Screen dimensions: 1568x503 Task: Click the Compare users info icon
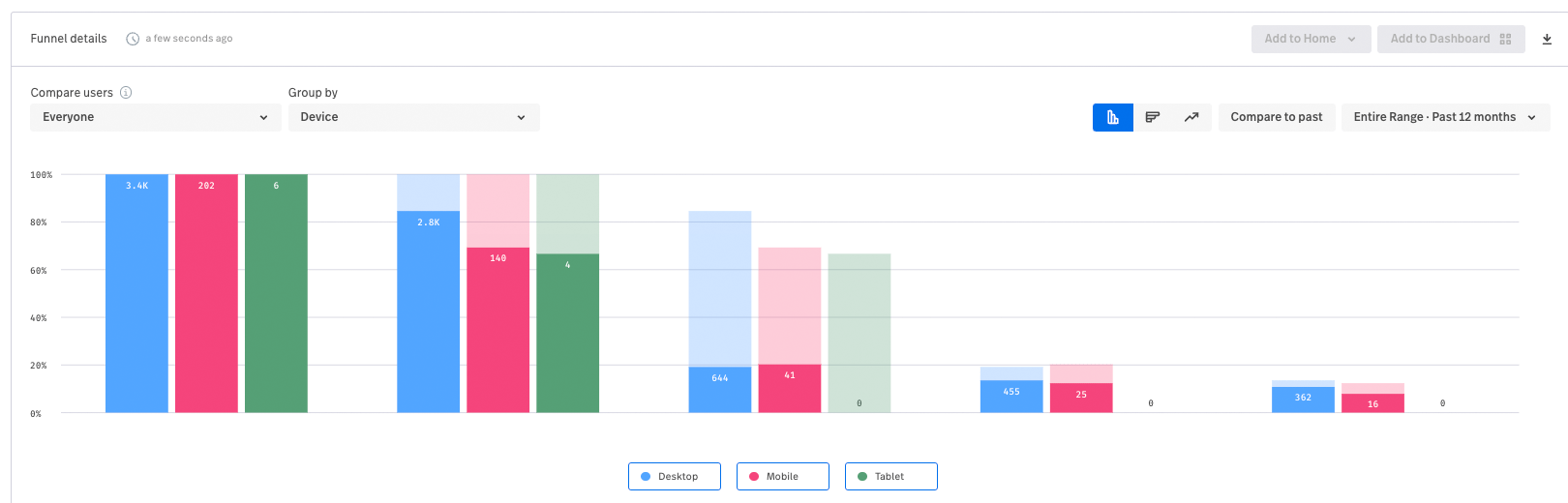(x=126, y=93)
